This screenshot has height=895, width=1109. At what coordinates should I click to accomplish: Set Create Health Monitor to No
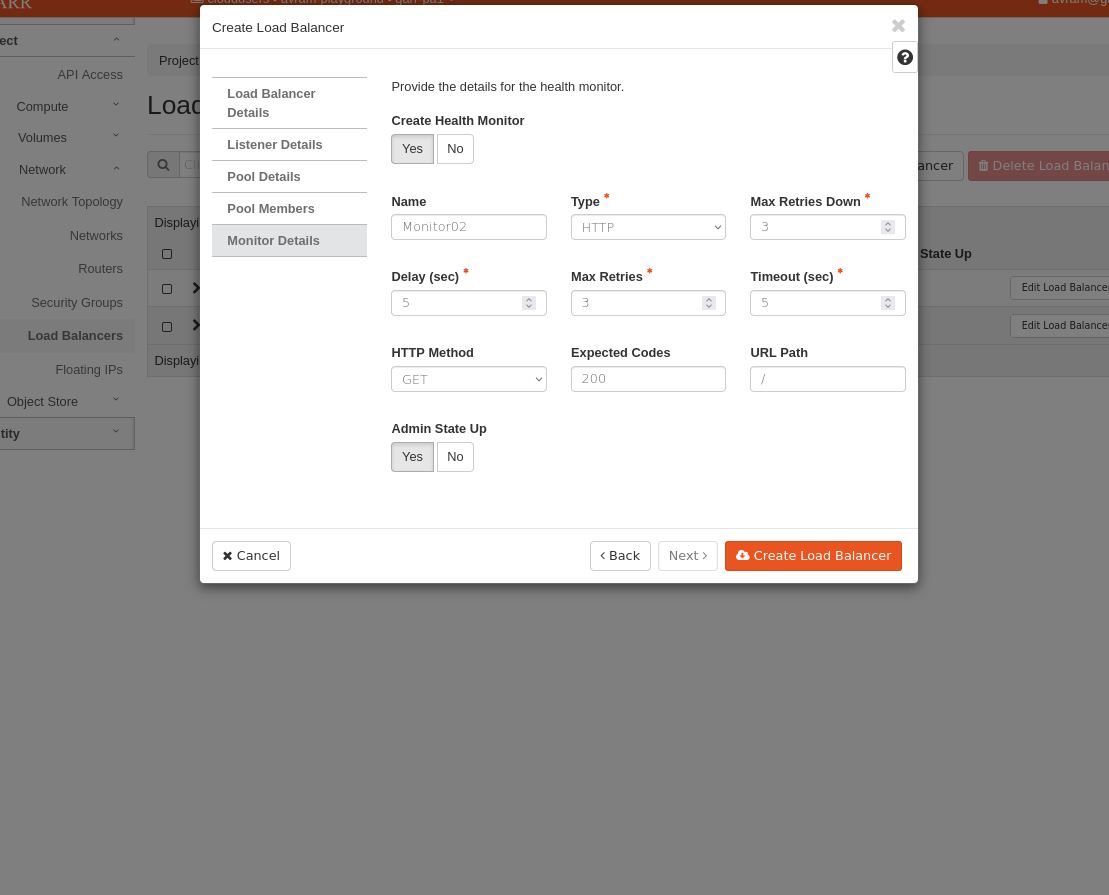(455, 149)
